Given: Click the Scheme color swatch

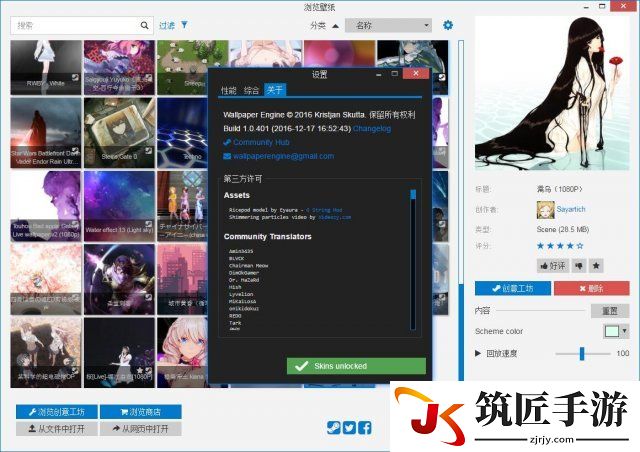Looking at the screenshot, I should click(612, 331).
